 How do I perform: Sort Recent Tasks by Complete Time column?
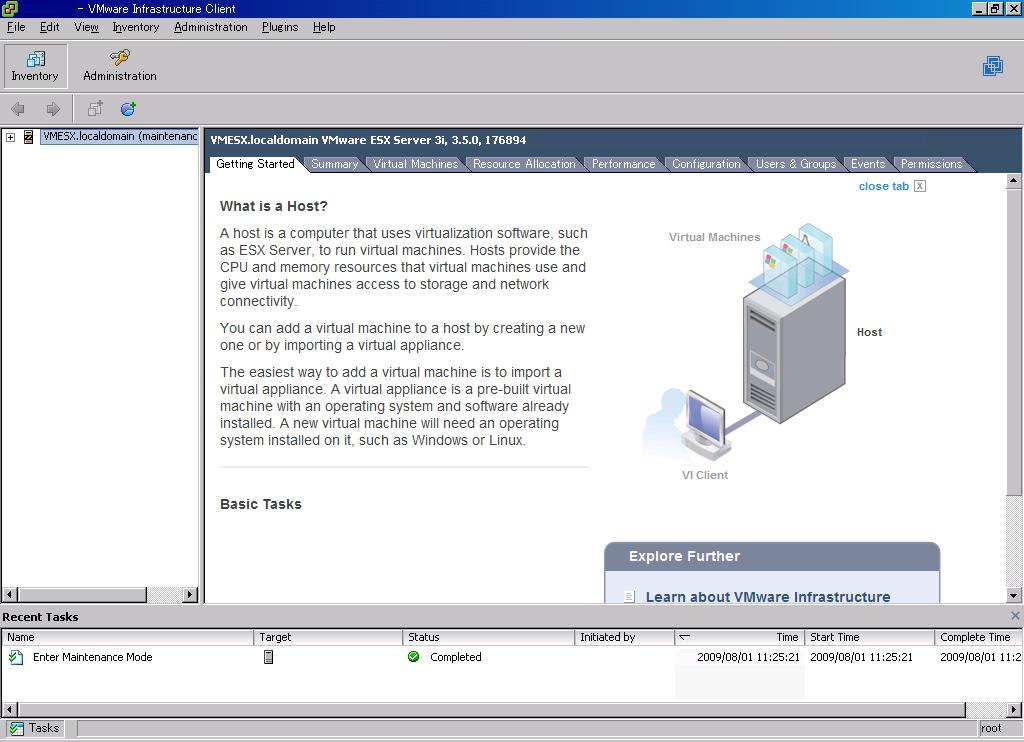pyautogui.click(x=978, y=637)
